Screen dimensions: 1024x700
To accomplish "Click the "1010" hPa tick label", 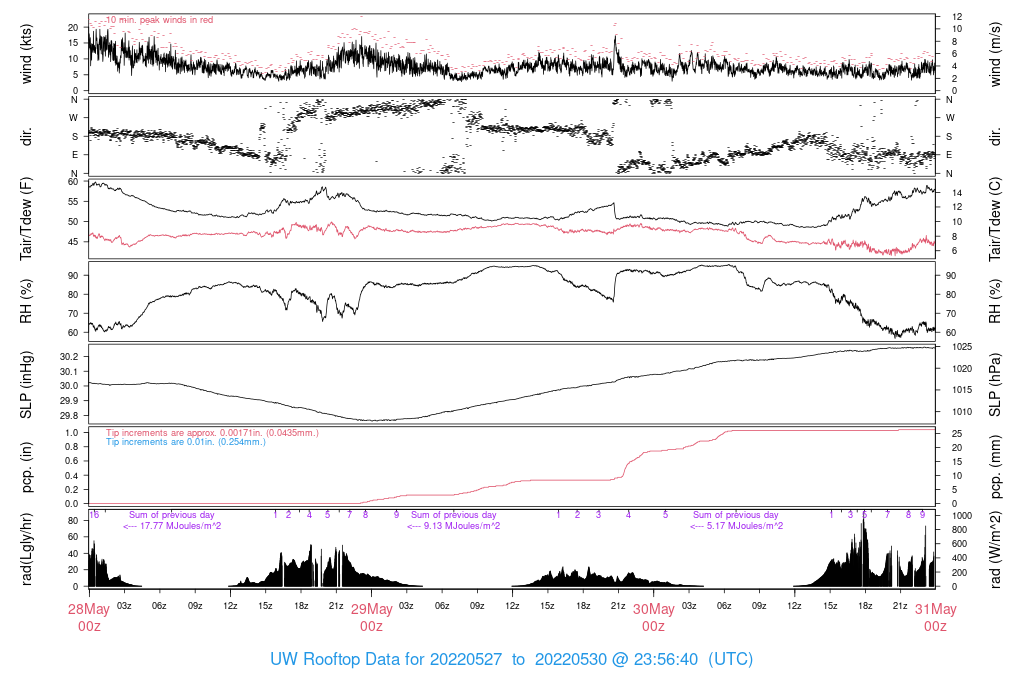I will 963,411.
